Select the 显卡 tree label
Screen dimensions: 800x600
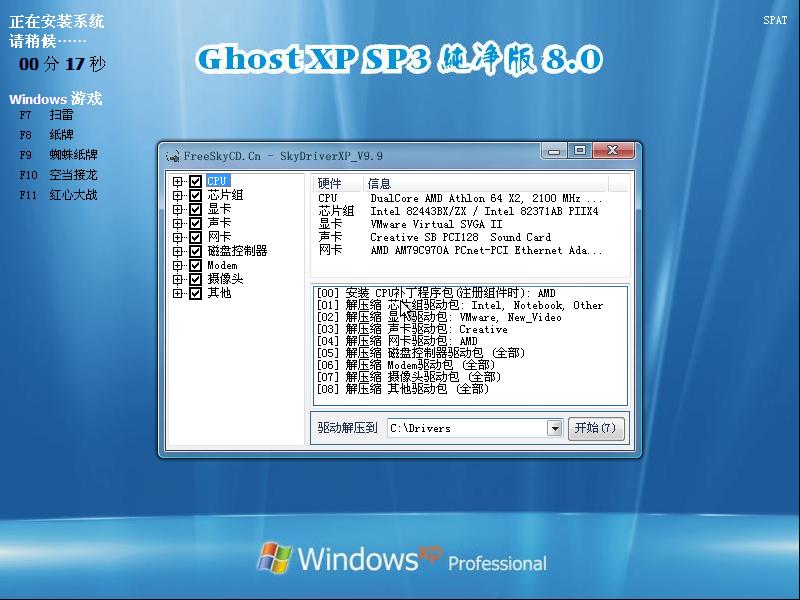[219, 209]
